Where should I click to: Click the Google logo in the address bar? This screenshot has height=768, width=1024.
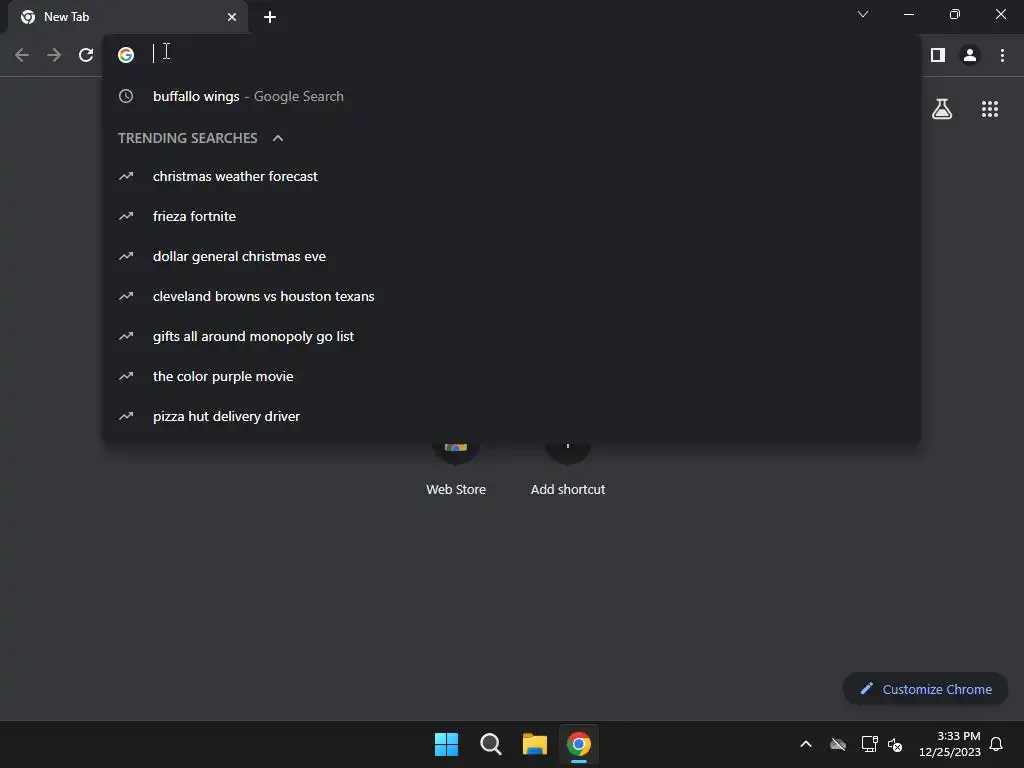(126, 55)
